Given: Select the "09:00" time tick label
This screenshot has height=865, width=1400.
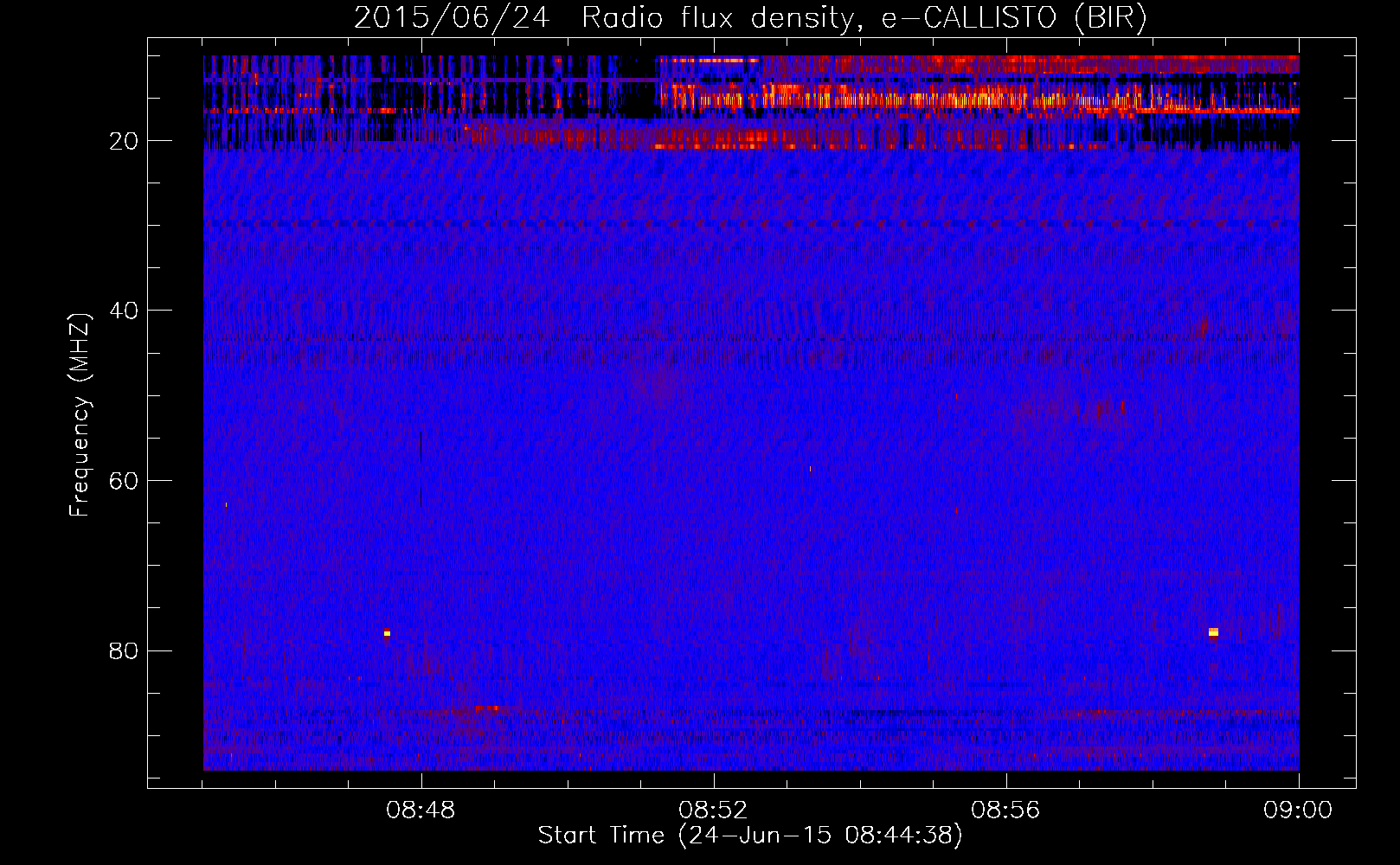Looking at the screenshot, I should click(x=1298, y=811).
